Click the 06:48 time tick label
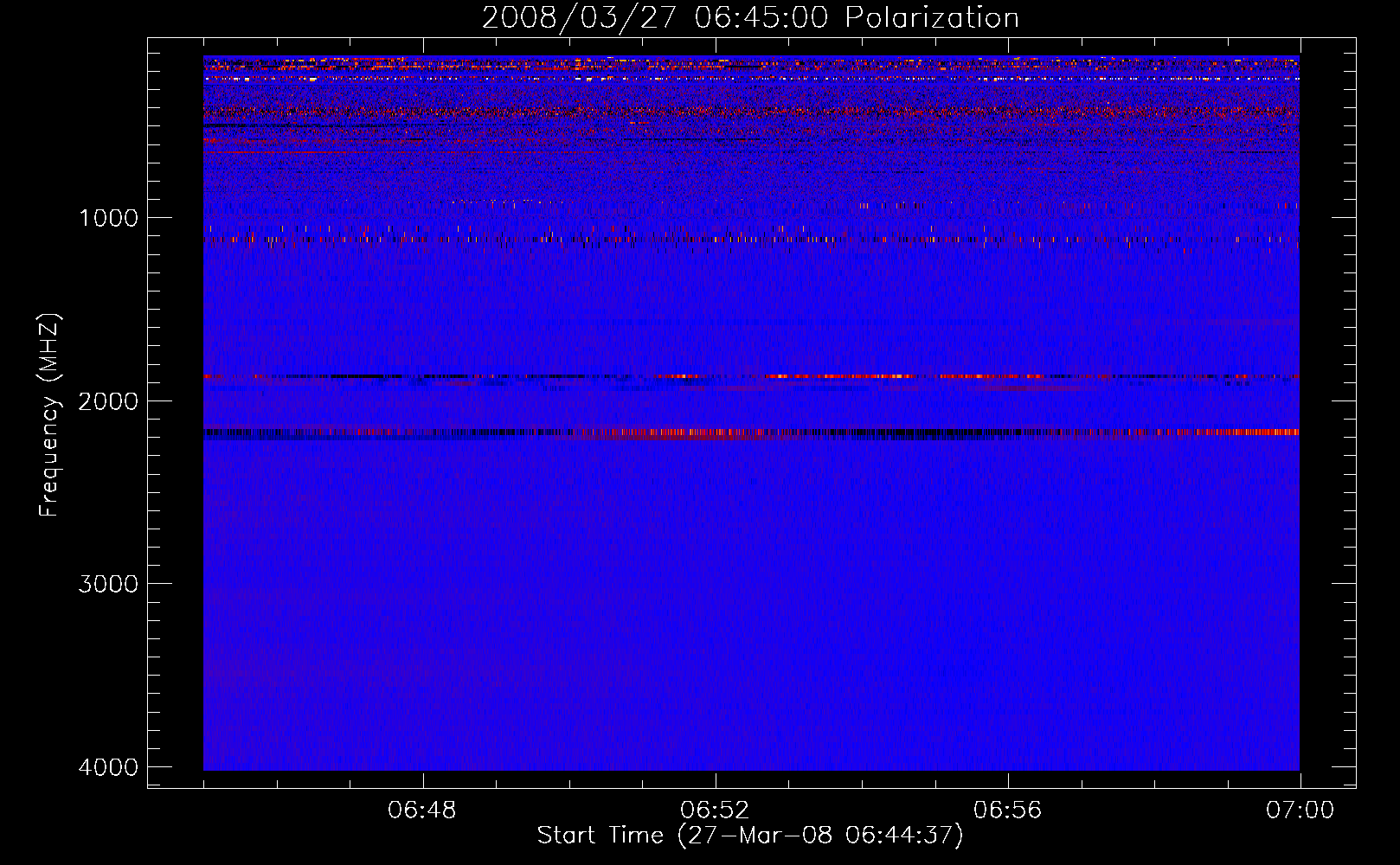 (x=422, y=811)
